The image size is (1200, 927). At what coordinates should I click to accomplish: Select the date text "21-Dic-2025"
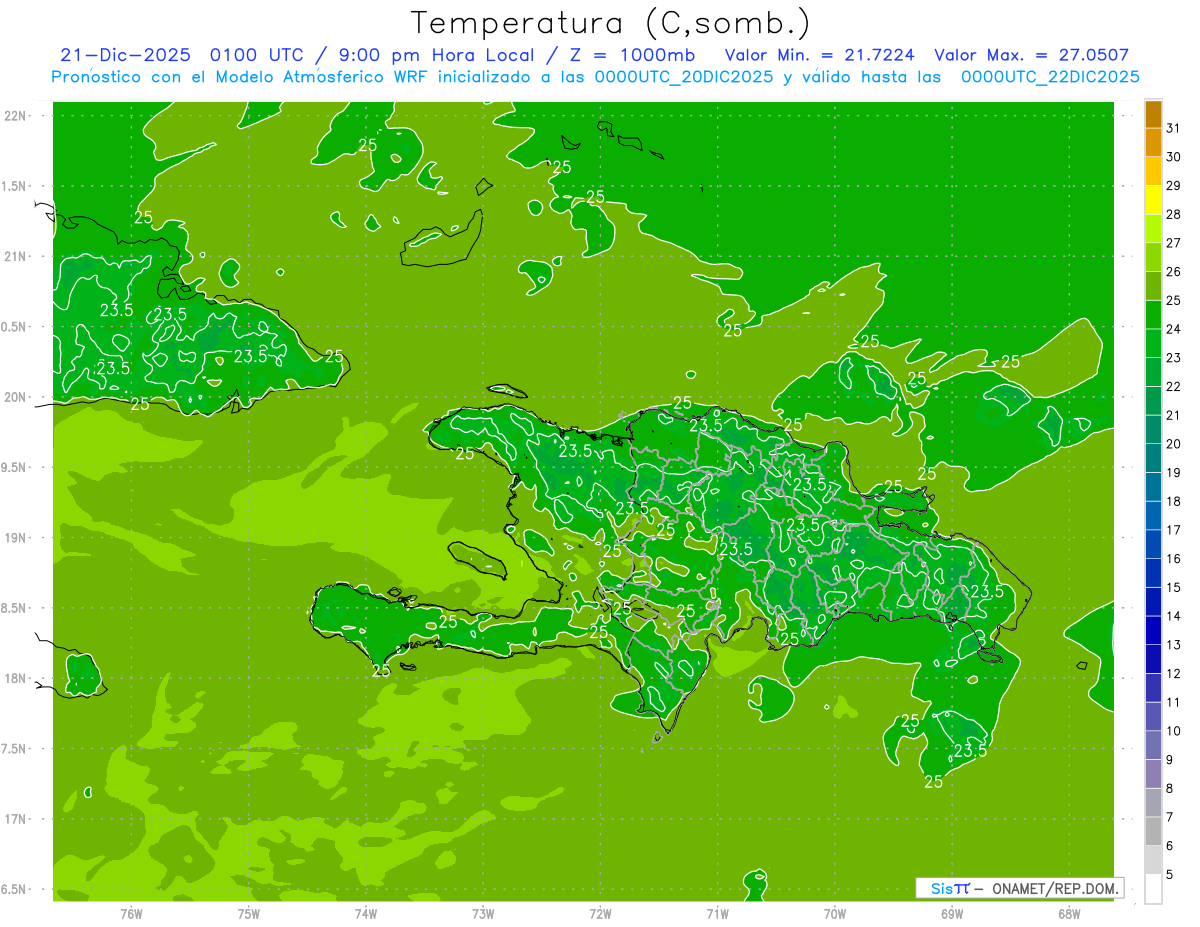(125, 55)
